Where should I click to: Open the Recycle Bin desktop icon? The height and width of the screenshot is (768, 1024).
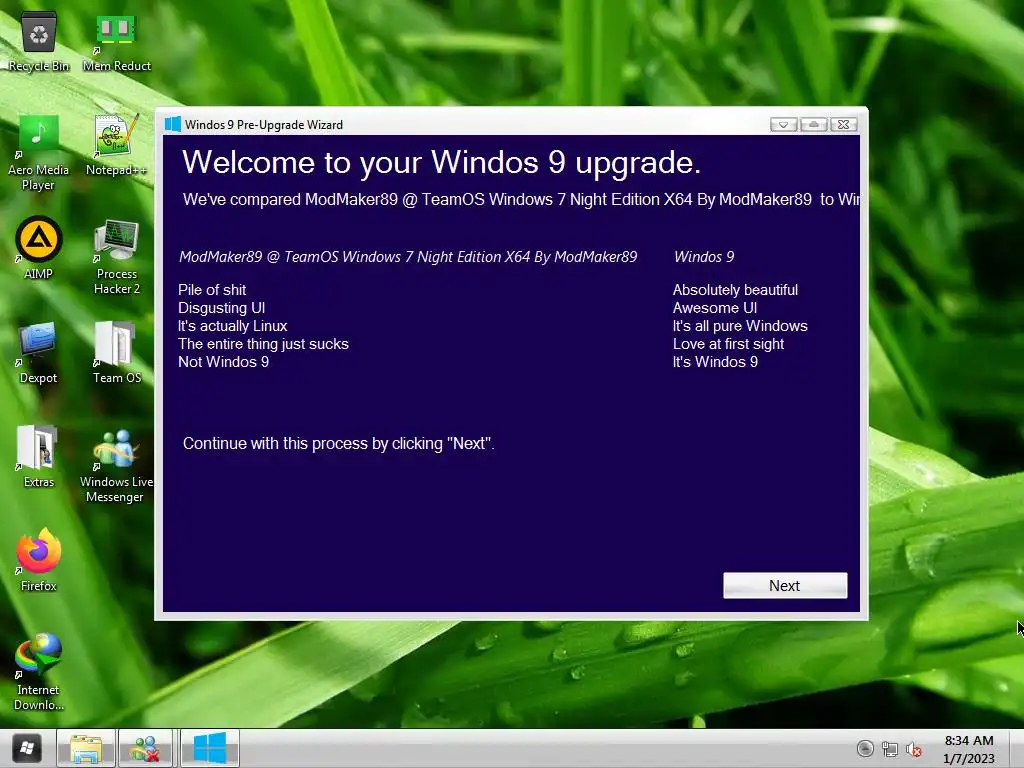coord(39,40)
